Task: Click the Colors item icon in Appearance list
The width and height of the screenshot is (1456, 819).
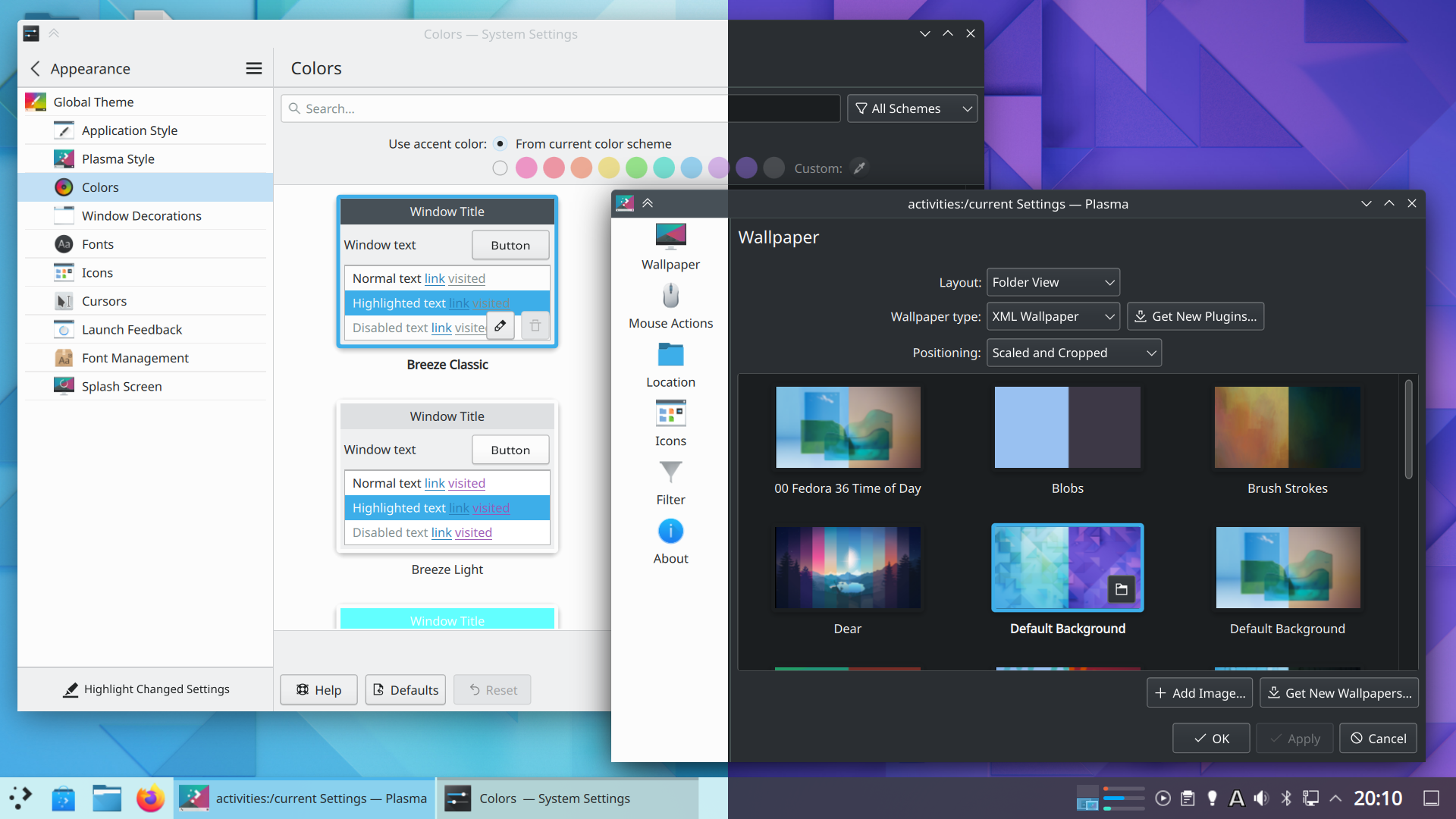Action: [64, 187]
